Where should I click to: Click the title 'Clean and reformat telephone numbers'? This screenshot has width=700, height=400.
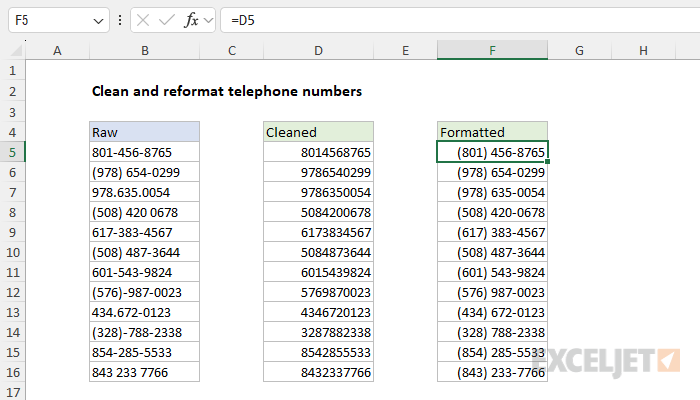coord(227,91)
